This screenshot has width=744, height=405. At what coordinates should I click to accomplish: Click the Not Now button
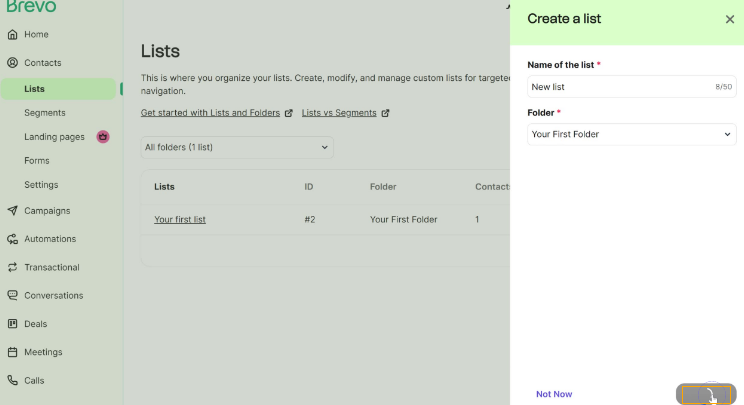tap(554, 394)
